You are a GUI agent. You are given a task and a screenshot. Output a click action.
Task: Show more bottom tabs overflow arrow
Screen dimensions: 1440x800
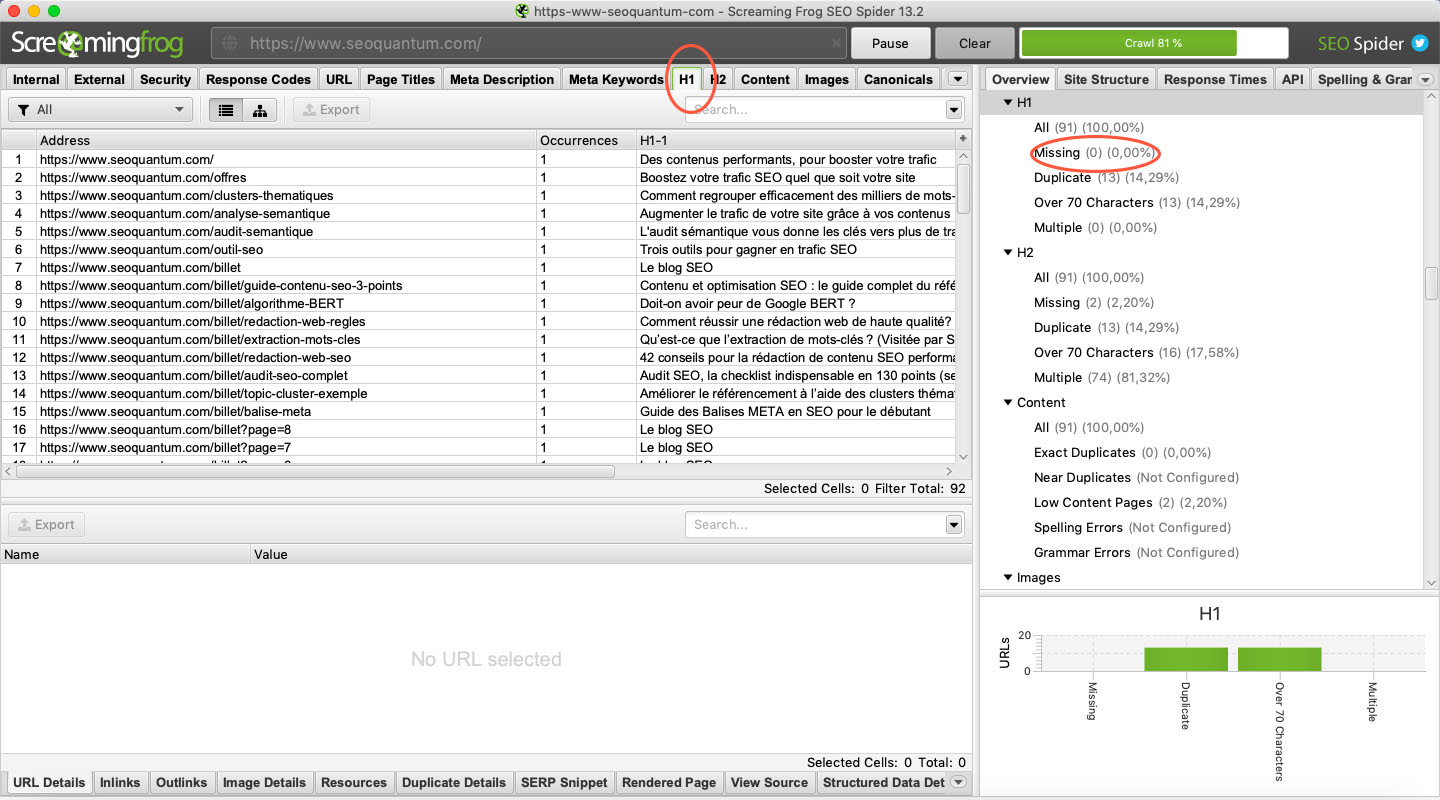click(x=958, y=782)
